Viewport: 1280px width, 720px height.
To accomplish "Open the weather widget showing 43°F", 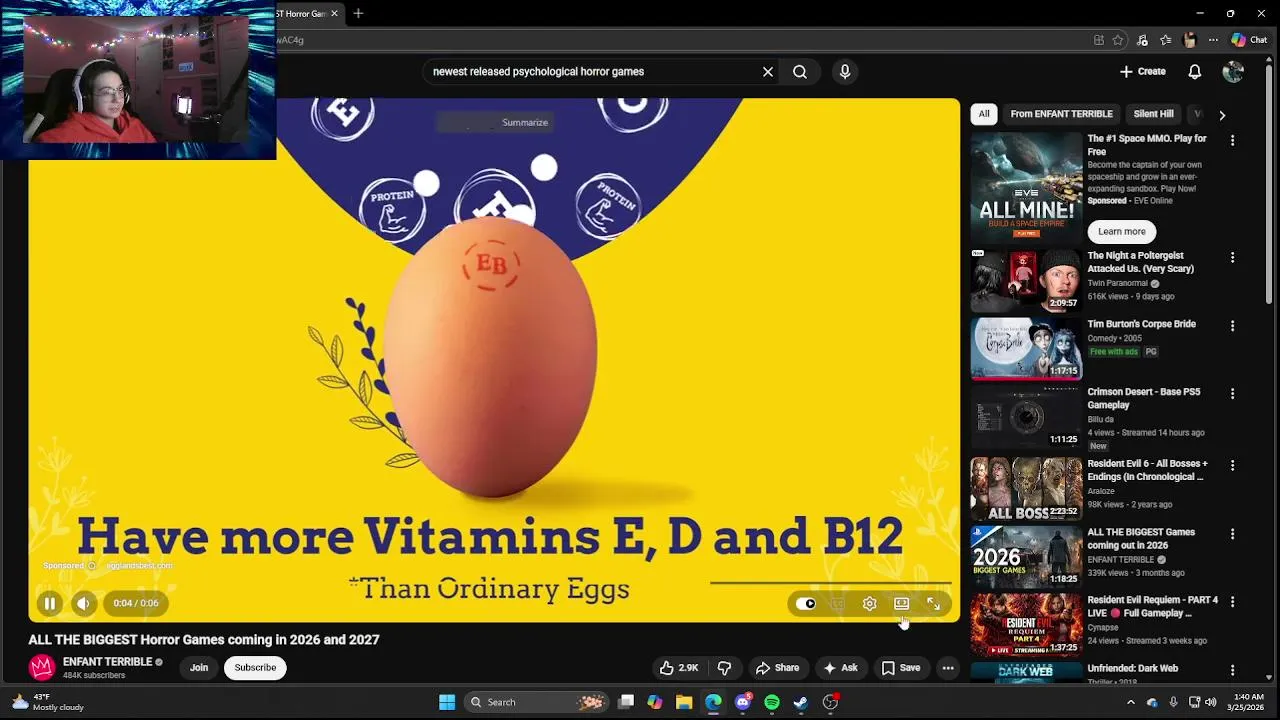I will click(x=48, y=702).
